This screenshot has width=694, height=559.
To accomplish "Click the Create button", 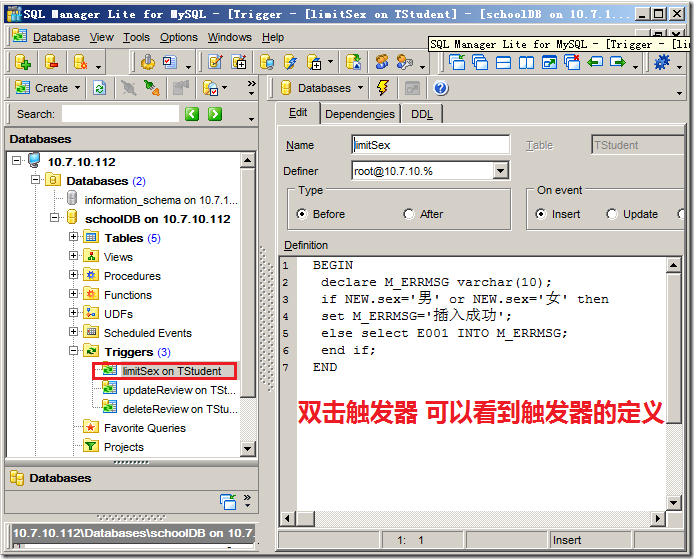I will click(x=42, y=88).
